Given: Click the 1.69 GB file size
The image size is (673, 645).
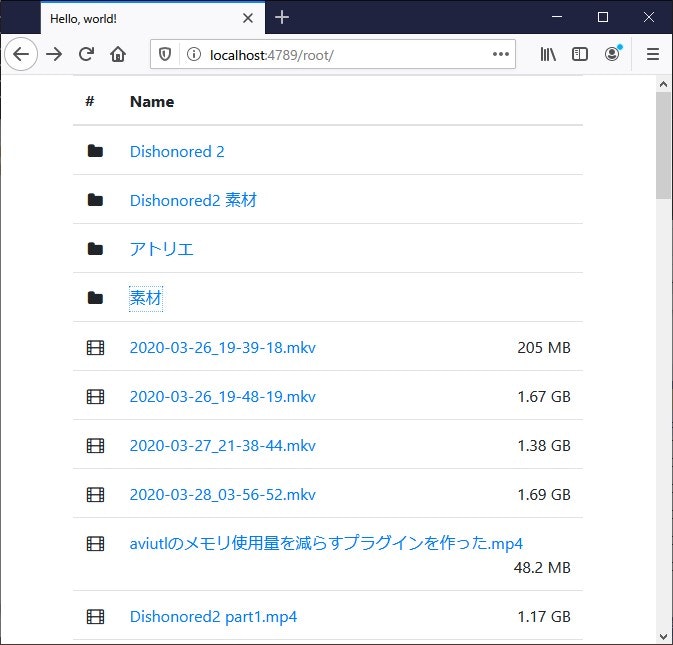Looking at the screenshot, I should [544, 495].
